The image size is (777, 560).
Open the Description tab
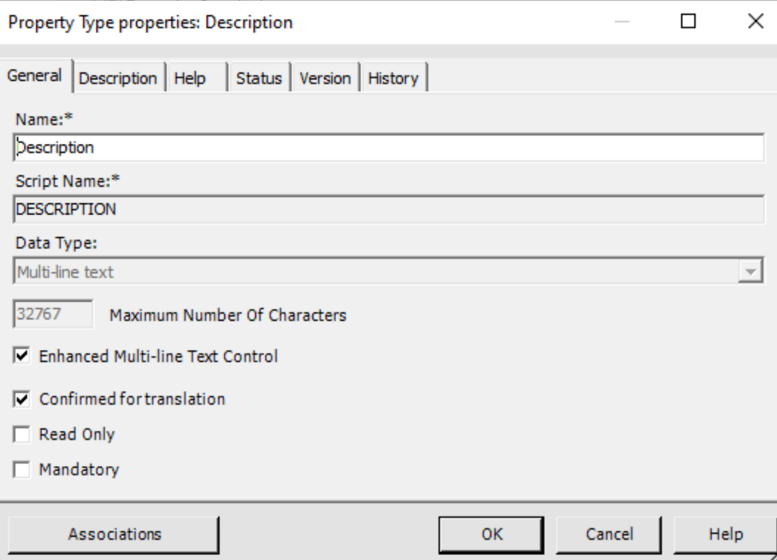point(118,78)
